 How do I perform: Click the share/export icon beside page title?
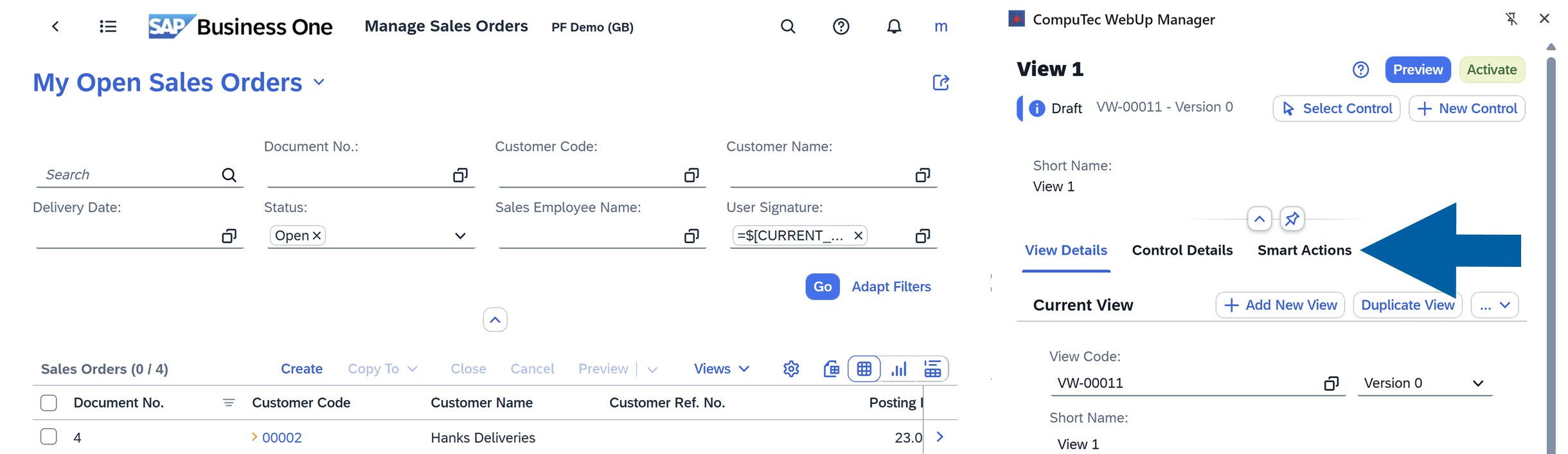coord(941,82)
